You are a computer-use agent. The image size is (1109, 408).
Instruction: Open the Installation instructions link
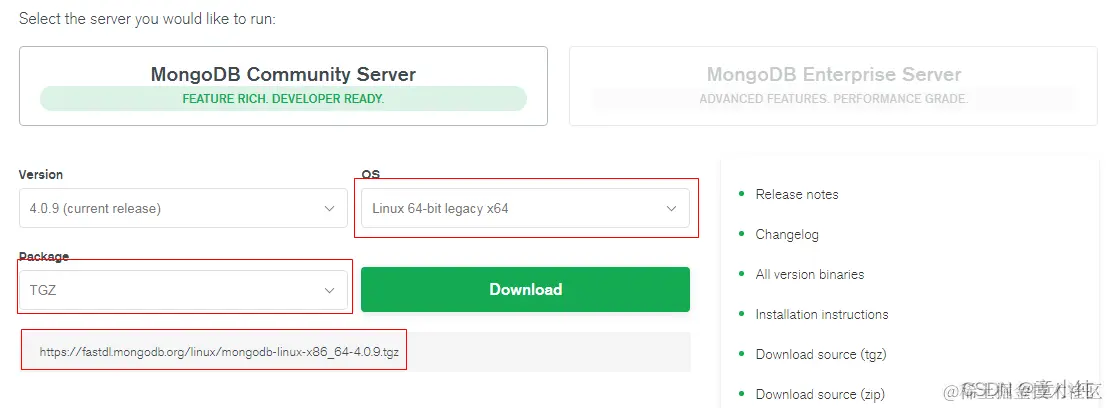point(822,314)
